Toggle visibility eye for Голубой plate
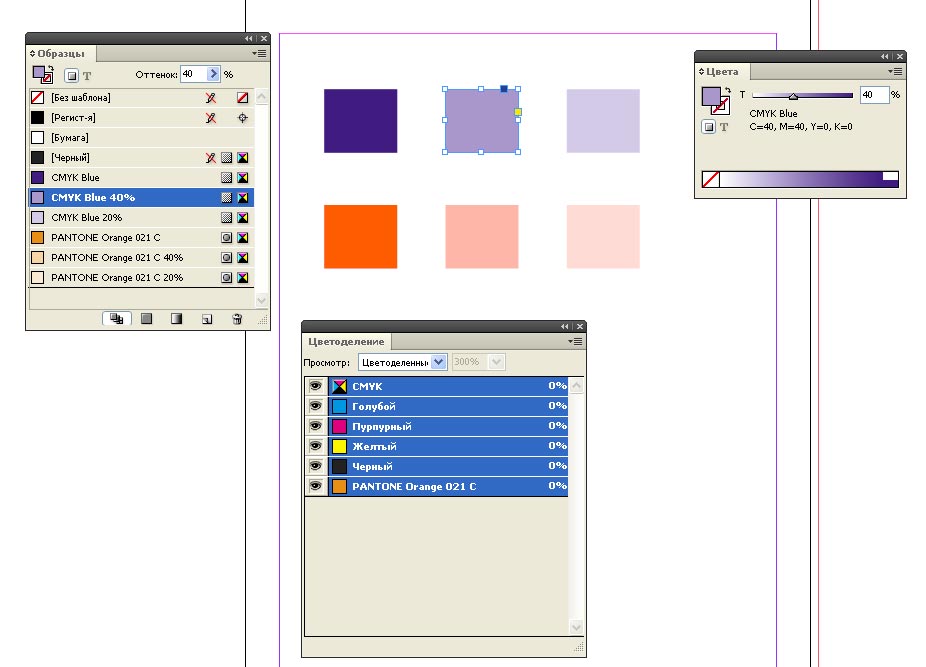The image size is (926, 667). click(316, 406)
